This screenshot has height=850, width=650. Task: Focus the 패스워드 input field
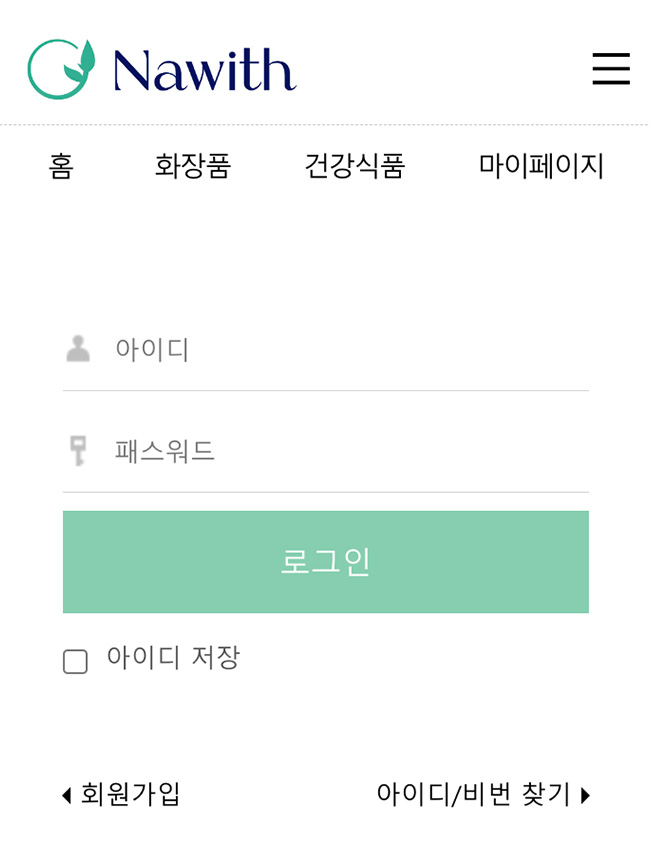pyautogui.click(x=326, y=451)
